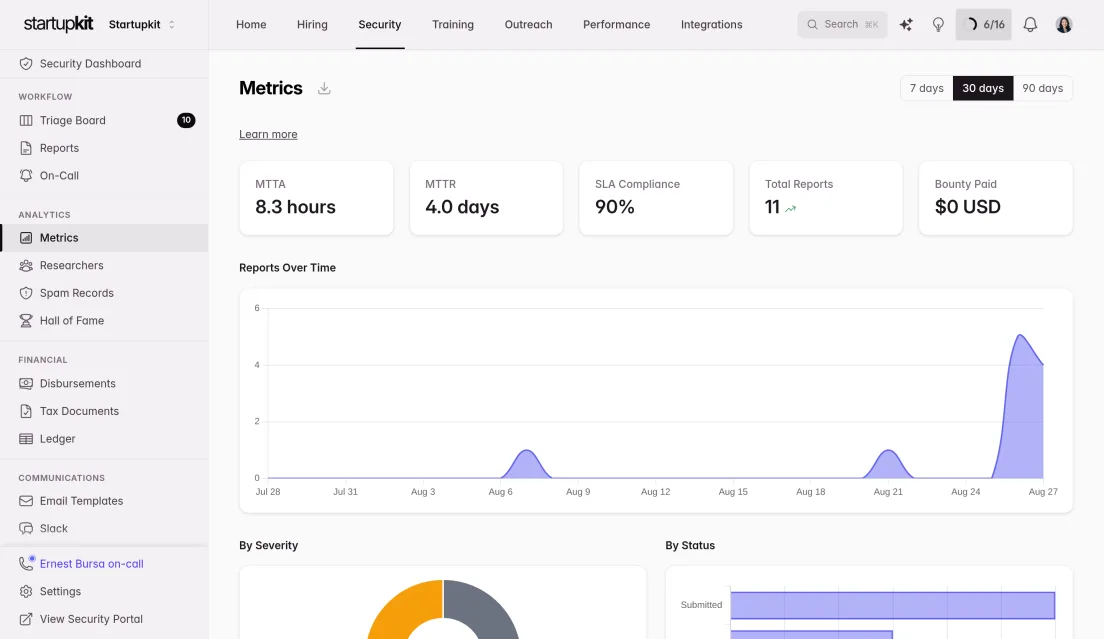Click the Total Reports trend arrow icon

coord(791,208)
